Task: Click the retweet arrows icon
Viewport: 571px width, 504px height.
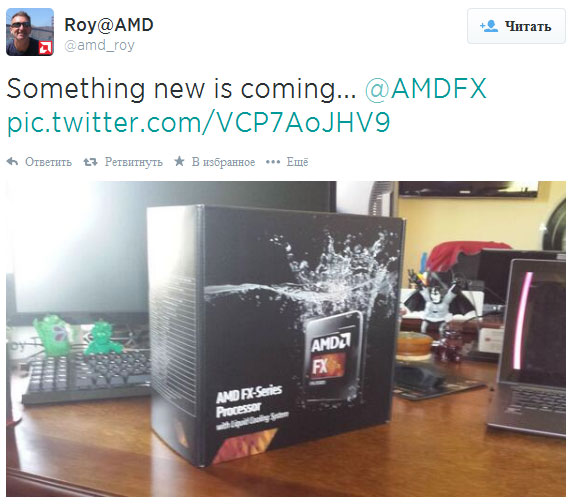Action: (90, 162)
